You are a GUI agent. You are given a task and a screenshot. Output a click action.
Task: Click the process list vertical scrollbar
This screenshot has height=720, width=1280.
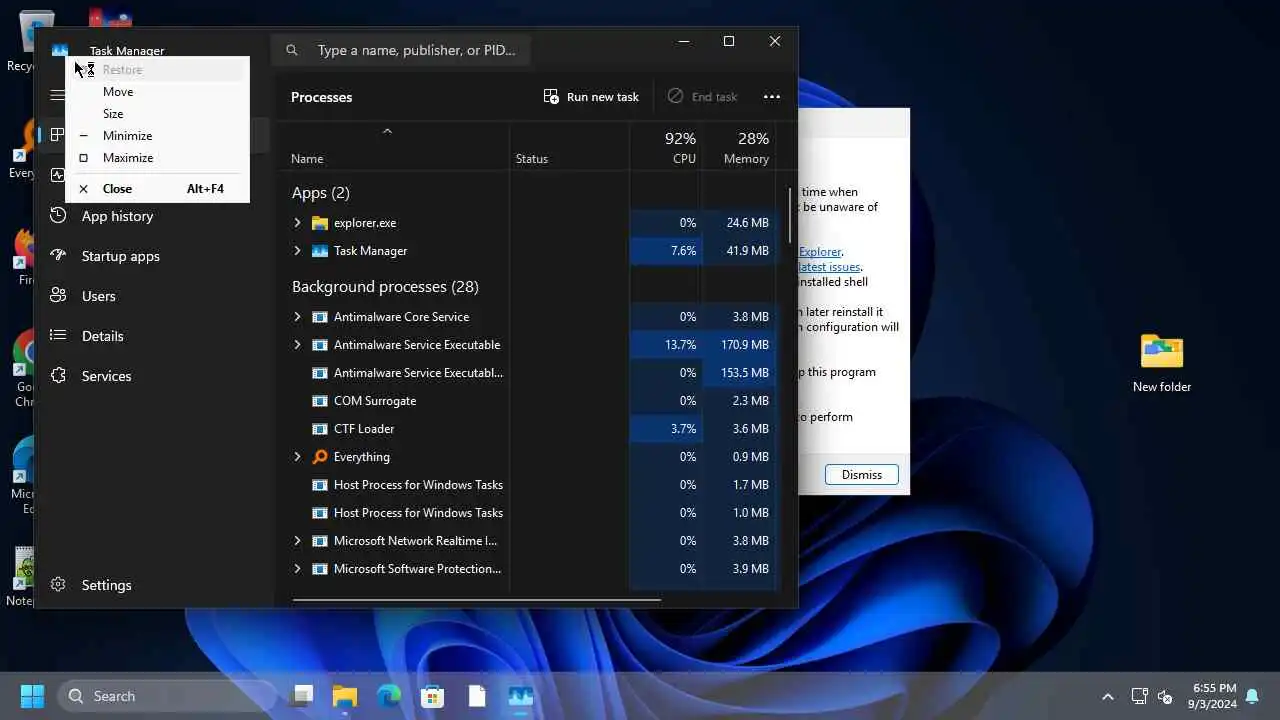[791, 215]
